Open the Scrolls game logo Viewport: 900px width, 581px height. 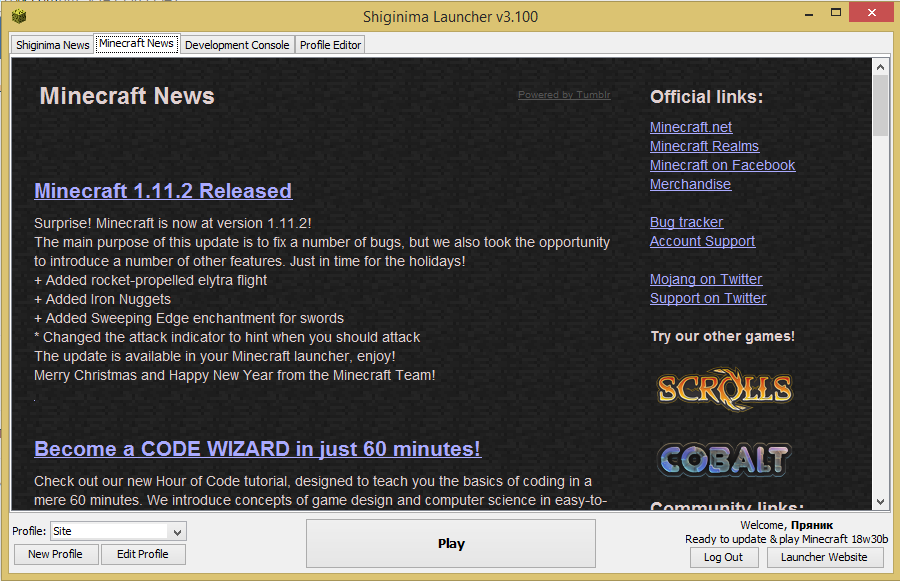tap(724, 389)
